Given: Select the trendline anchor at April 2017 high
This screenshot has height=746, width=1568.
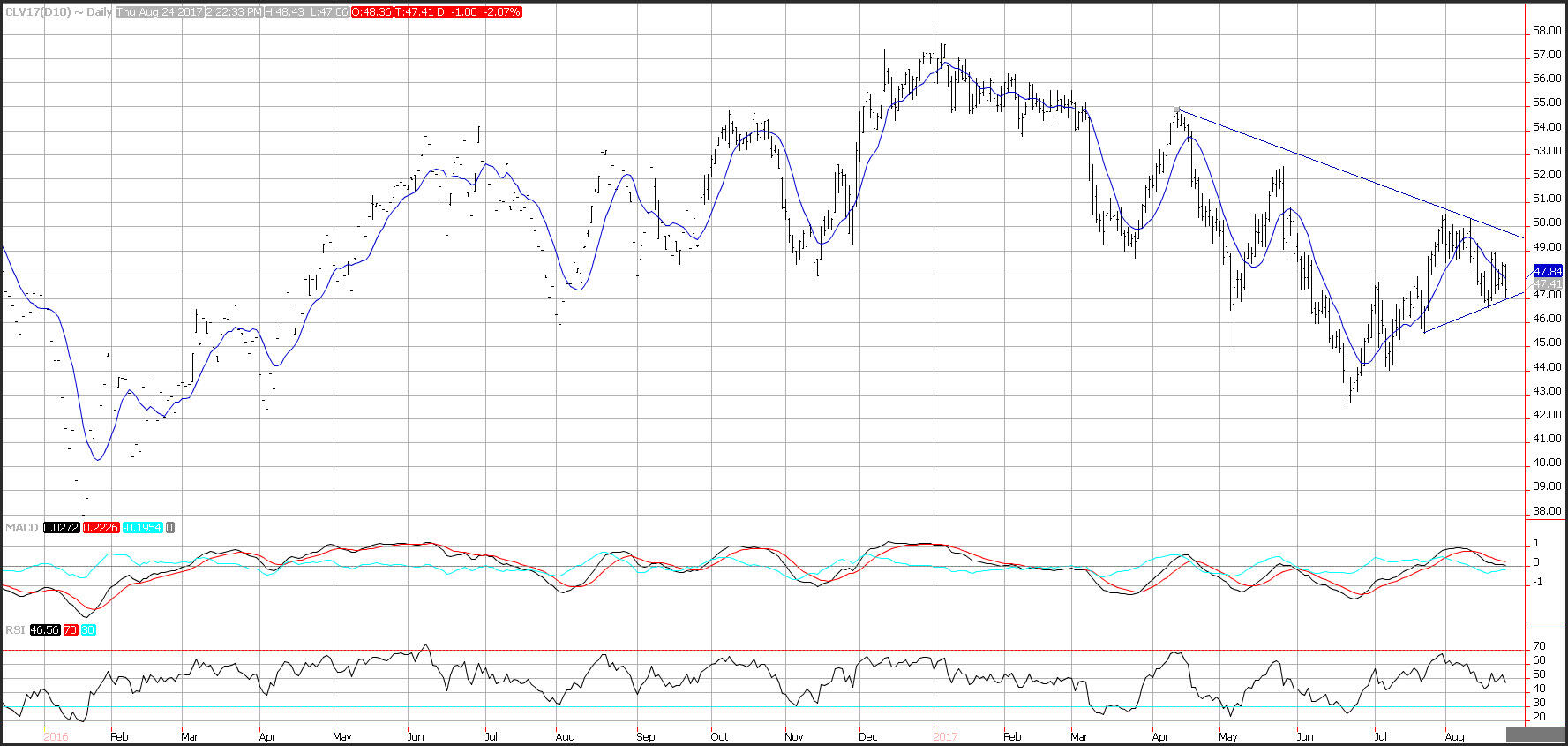Looking at the screenshot, I should pyautogui.click(x=1177, y=109).
